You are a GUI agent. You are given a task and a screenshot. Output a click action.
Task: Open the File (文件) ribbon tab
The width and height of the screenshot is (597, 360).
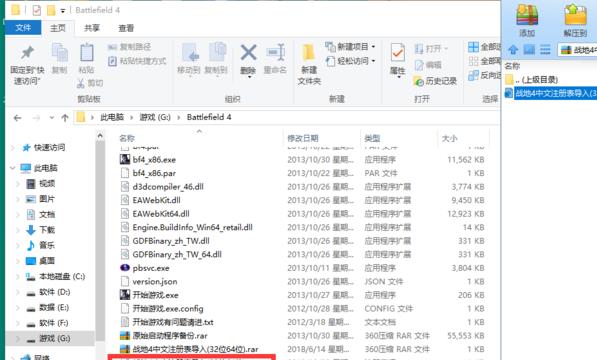(23, 28)
